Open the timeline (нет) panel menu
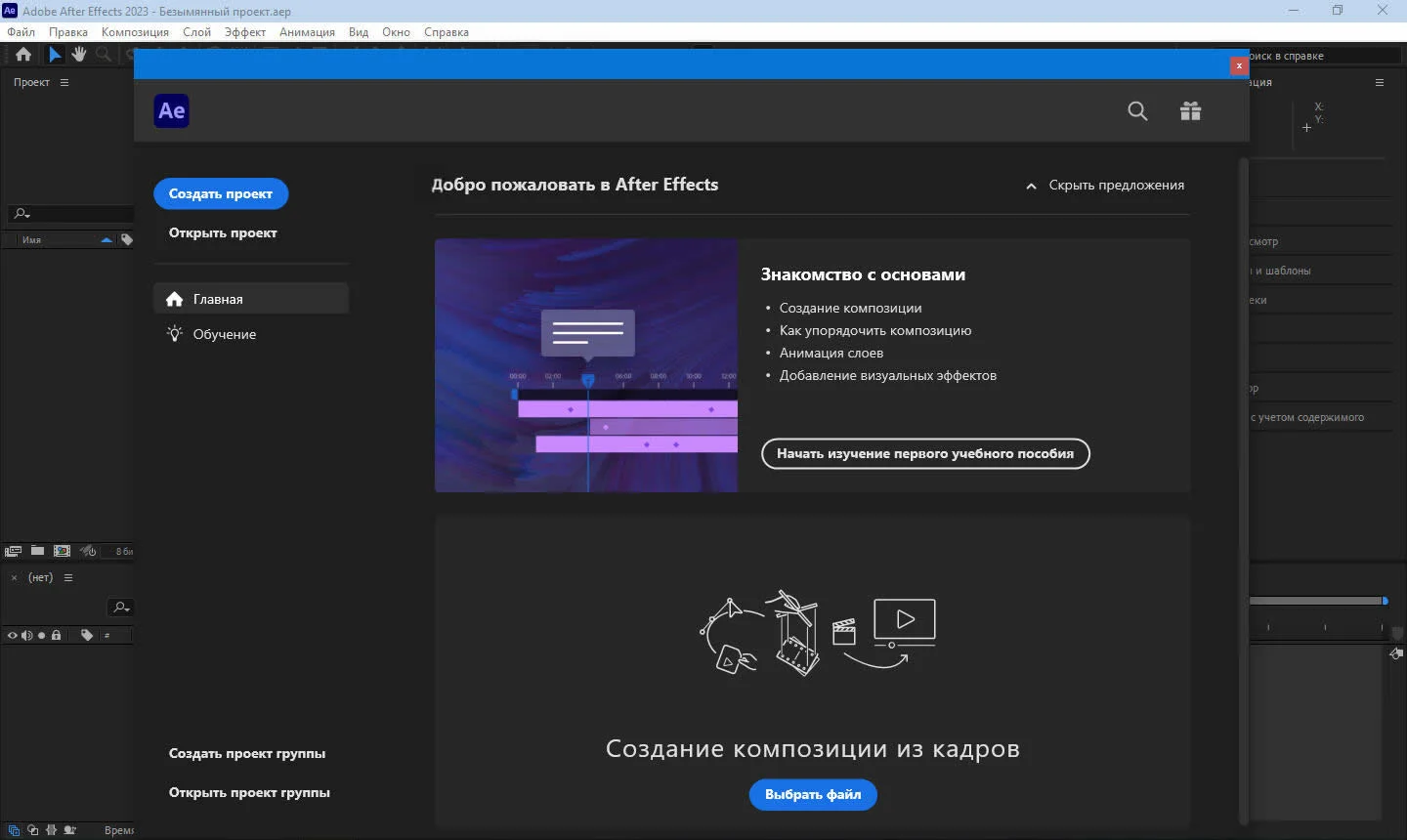This screenshot has width=1407, height=840. pyautogui.click(x=68, y=577)
